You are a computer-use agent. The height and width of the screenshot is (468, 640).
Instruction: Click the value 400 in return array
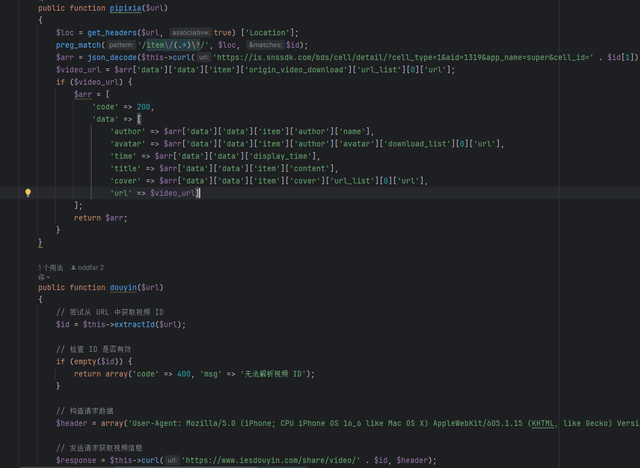pos(184,374)
